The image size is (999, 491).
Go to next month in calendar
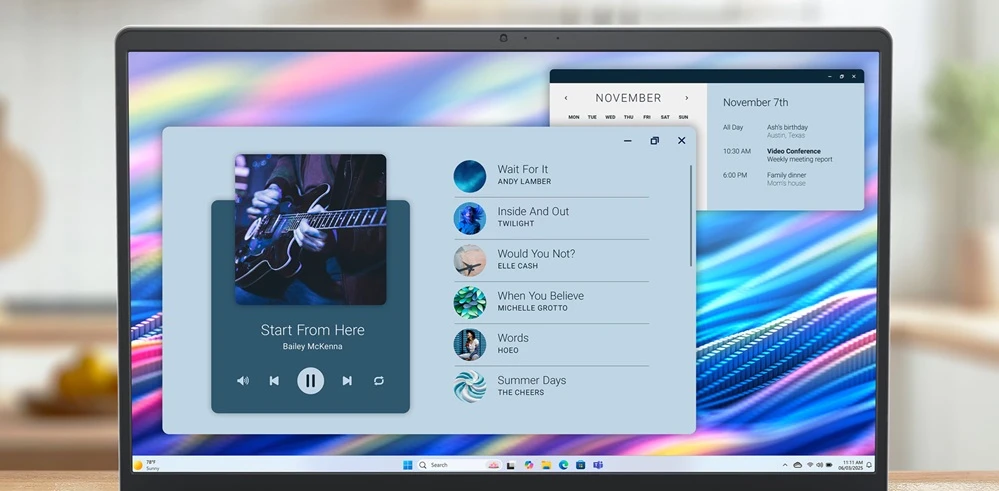coord(686,98)
